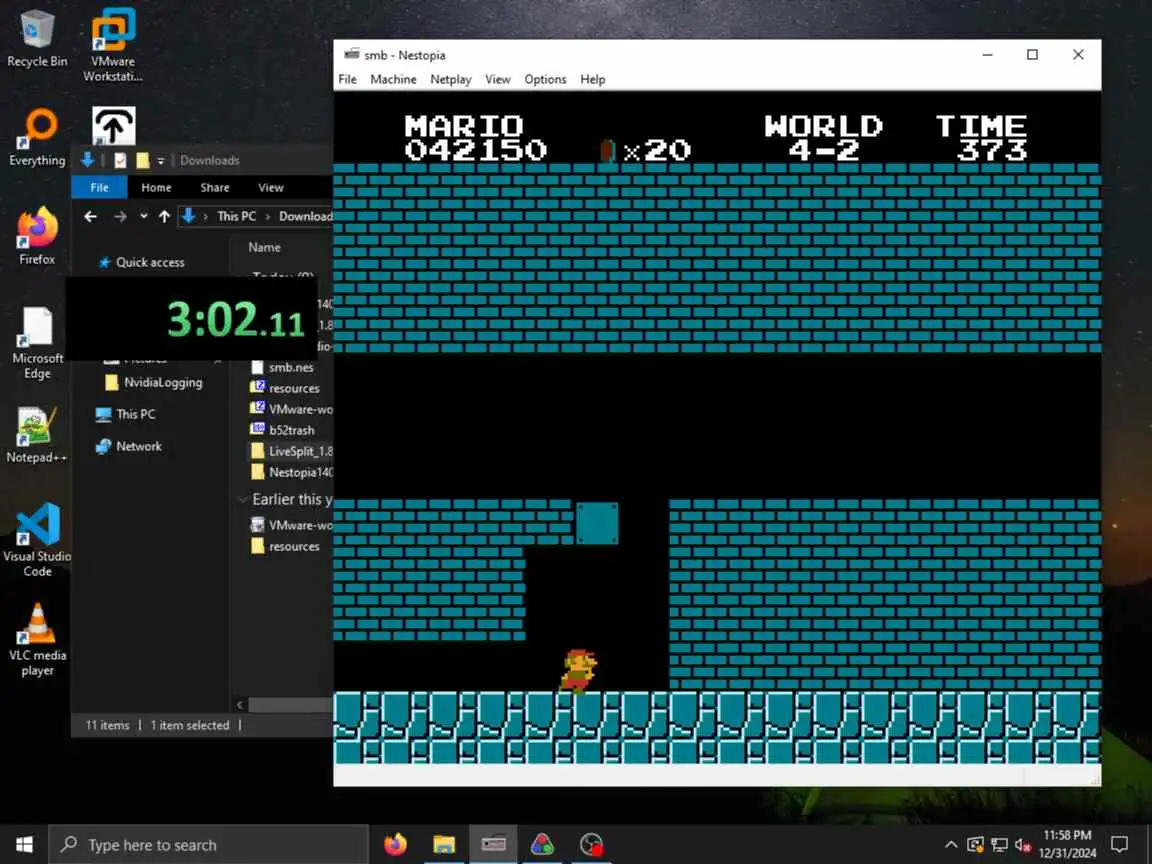Switch to View tab in File Explorer
Viewport: 1152px width, 864px height.
click(270, 187)
